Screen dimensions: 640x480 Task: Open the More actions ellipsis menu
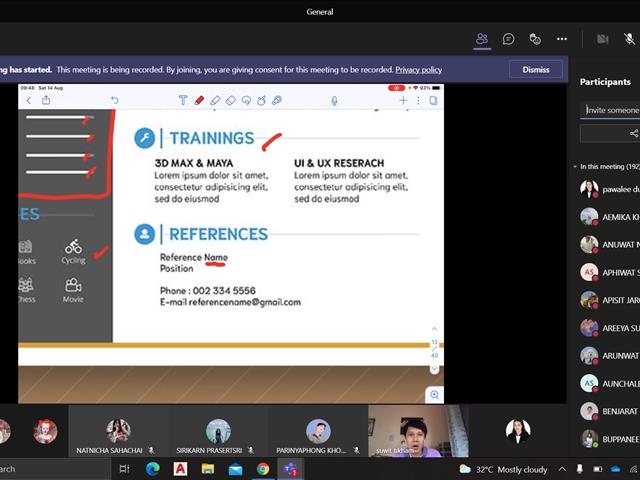(x=562, y=39)
